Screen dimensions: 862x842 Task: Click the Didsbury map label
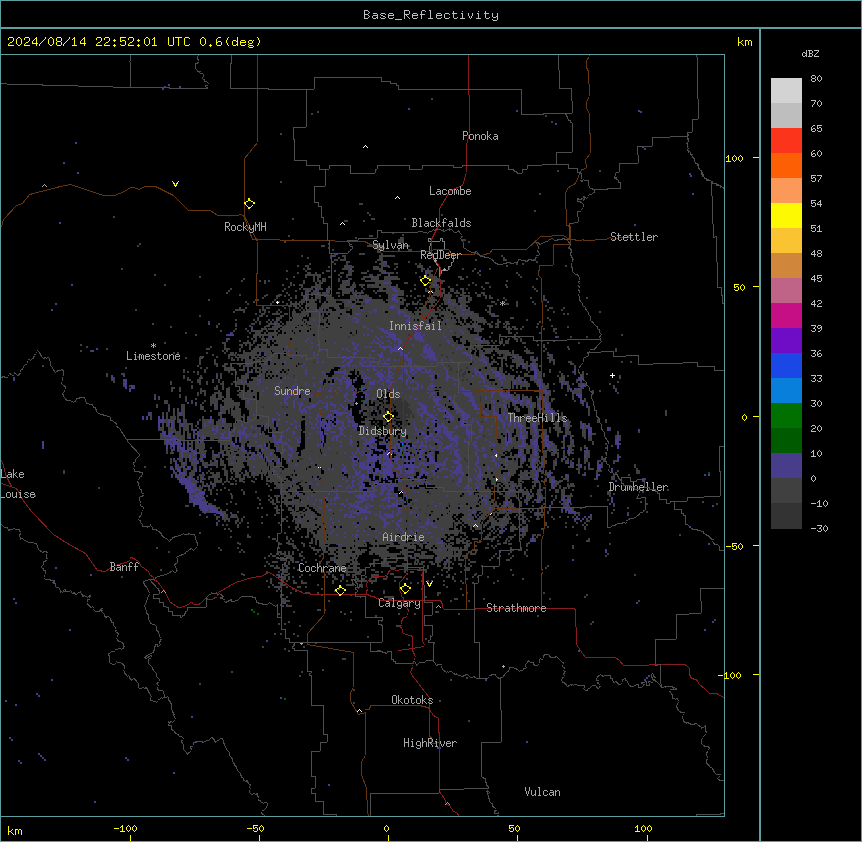click(383, 431)
